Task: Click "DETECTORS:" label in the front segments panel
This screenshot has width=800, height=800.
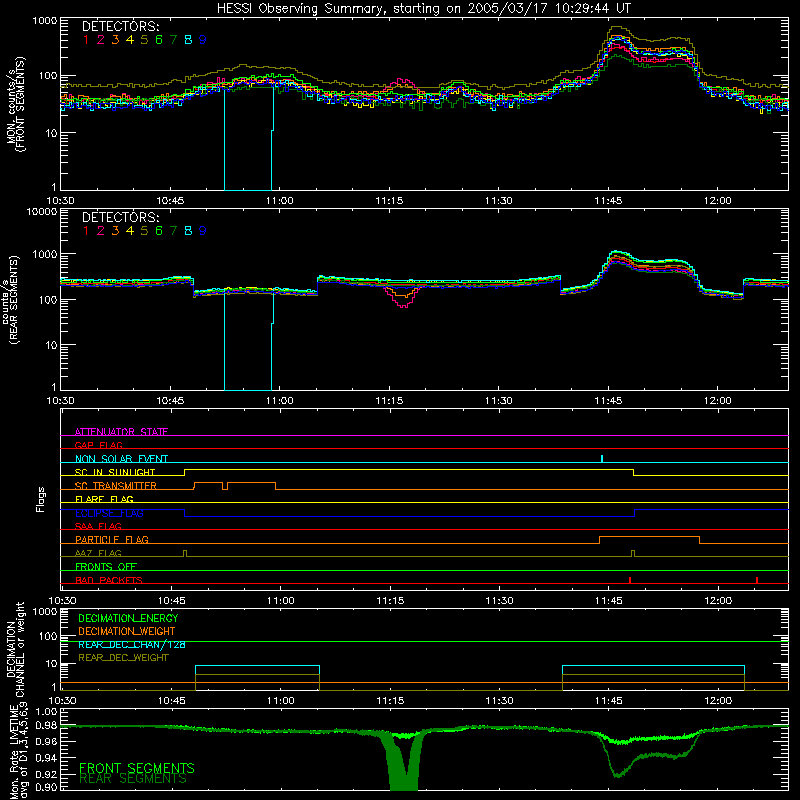Action: tap(121, 26)
